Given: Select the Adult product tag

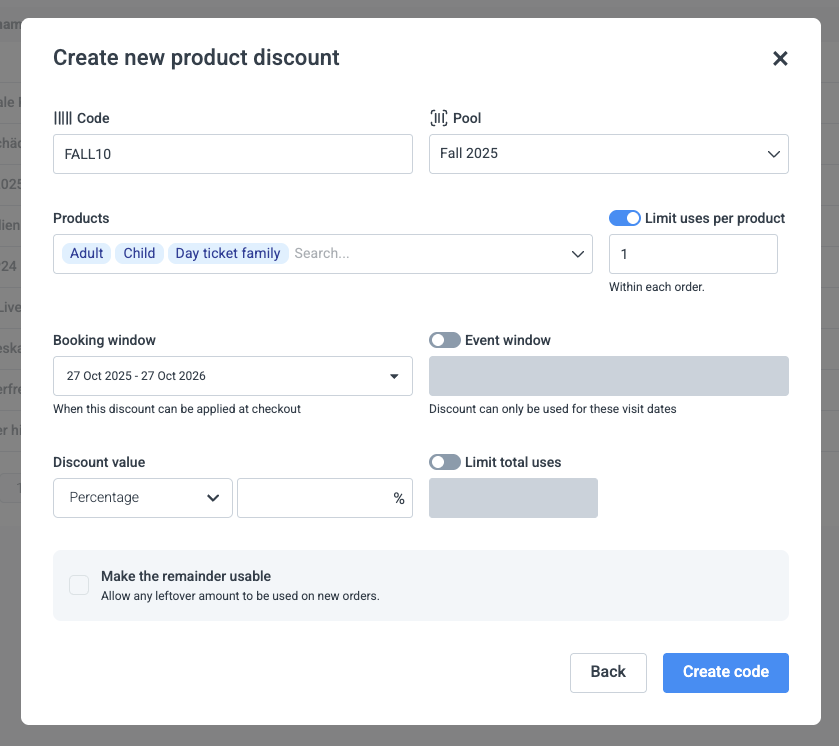Looking at the screenshot, I should 86,254.
